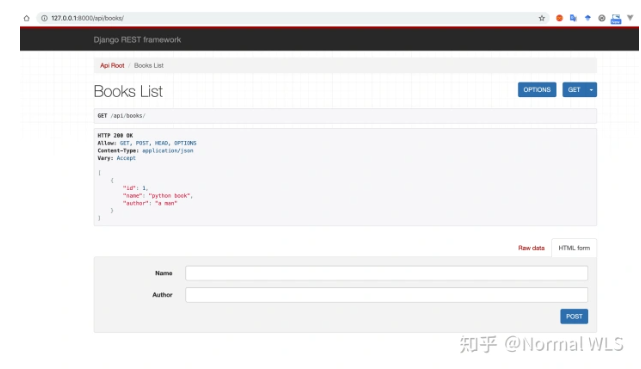Focus the address bar URL 127.0.0.1:8000/api/books/
This screenshot has height=369, width=641.
click(x=87, y=18)
